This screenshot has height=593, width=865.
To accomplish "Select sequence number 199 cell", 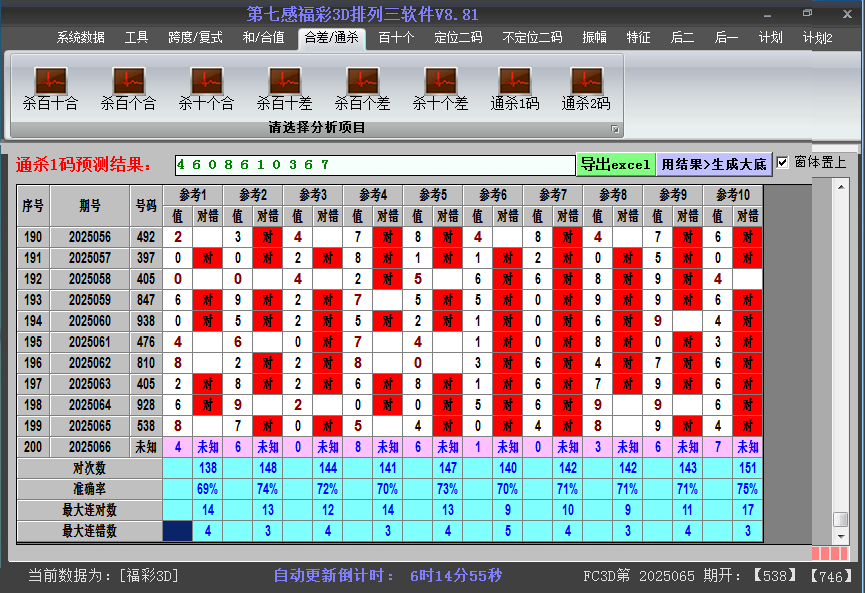I will click(x=33, y=426).
